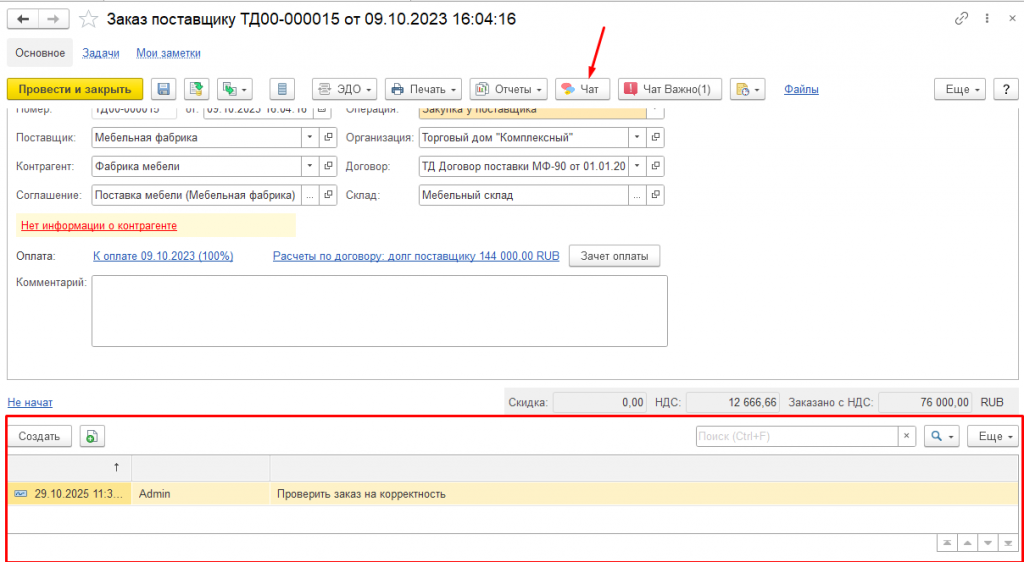Copy link via the chain icon
1024x562 pixels.
point(961,19)
